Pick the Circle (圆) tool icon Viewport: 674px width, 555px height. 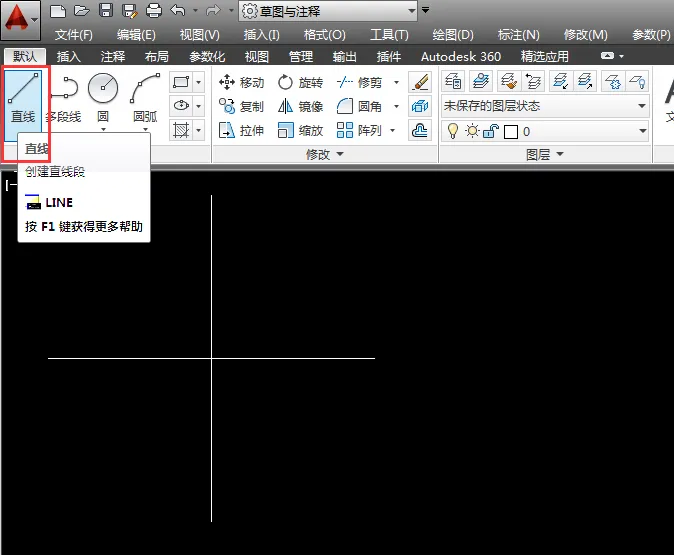point(103,88)
